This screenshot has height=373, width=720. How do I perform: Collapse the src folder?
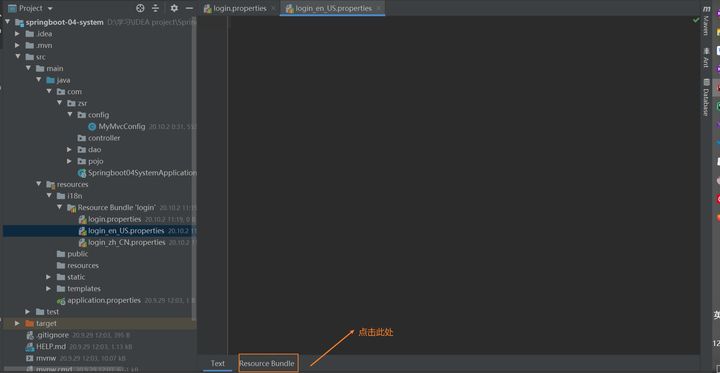(18, 57)
